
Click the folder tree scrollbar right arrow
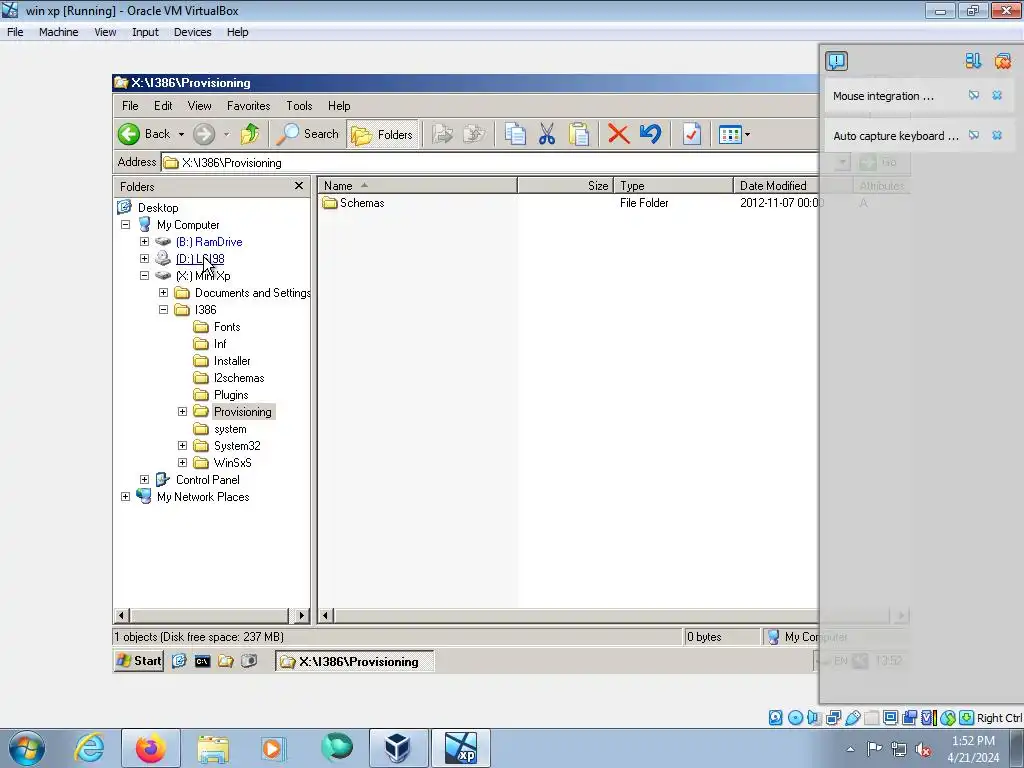click(301, 615)
